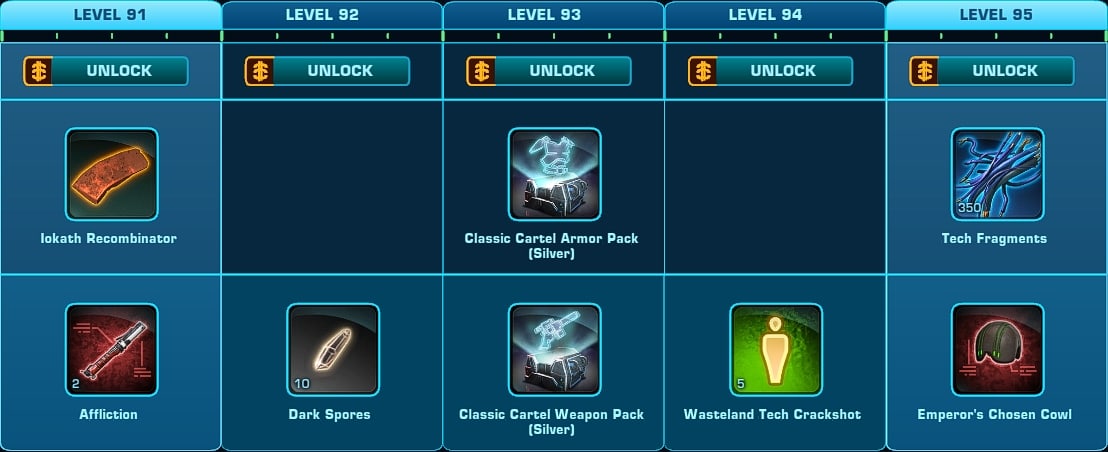Image resolution: width=1108 pixels, height=452 pixels.
Task: Click the Tech Fragments reward icon
Action: click(x=998, y=174)
